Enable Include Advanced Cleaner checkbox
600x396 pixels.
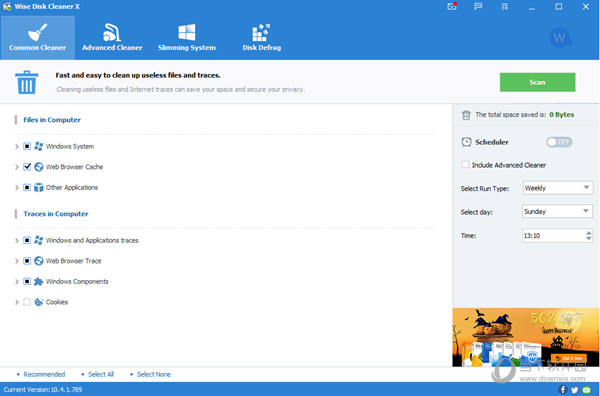[465, 165]
